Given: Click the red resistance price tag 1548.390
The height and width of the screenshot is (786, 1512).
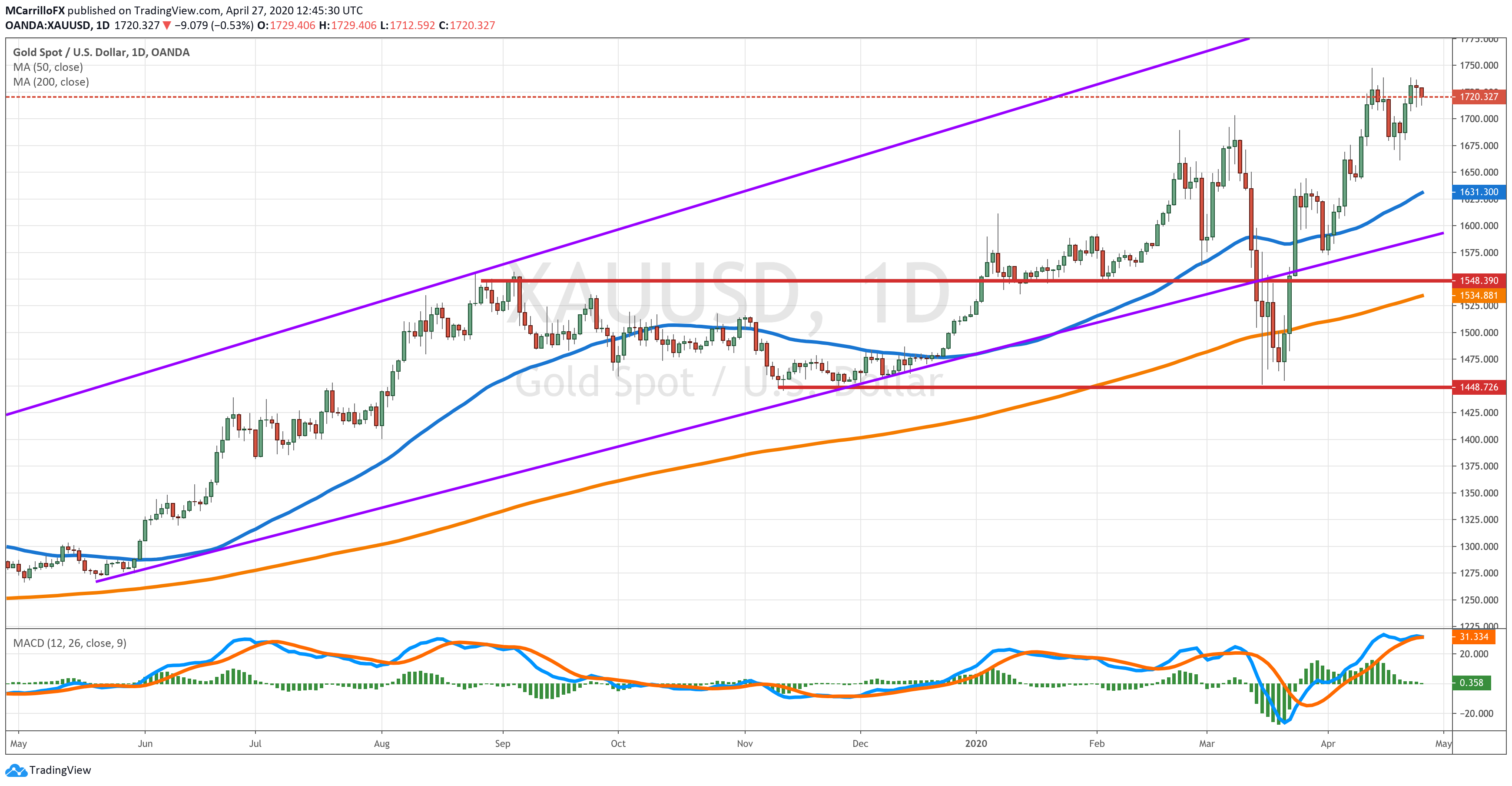Looking at the screenshot, I should click(x=1478, y=281).
